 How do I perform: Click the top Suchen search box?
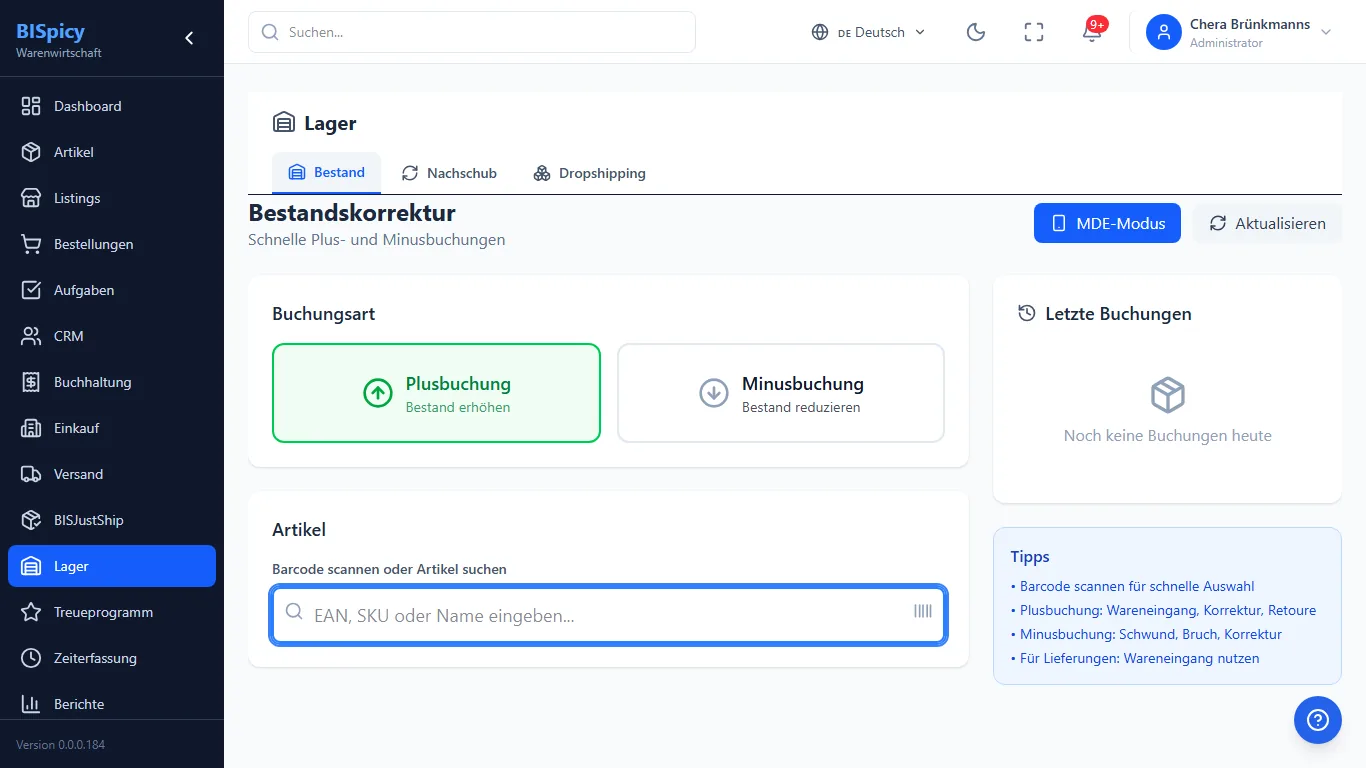pyautogui.click(x=472, y=32)
